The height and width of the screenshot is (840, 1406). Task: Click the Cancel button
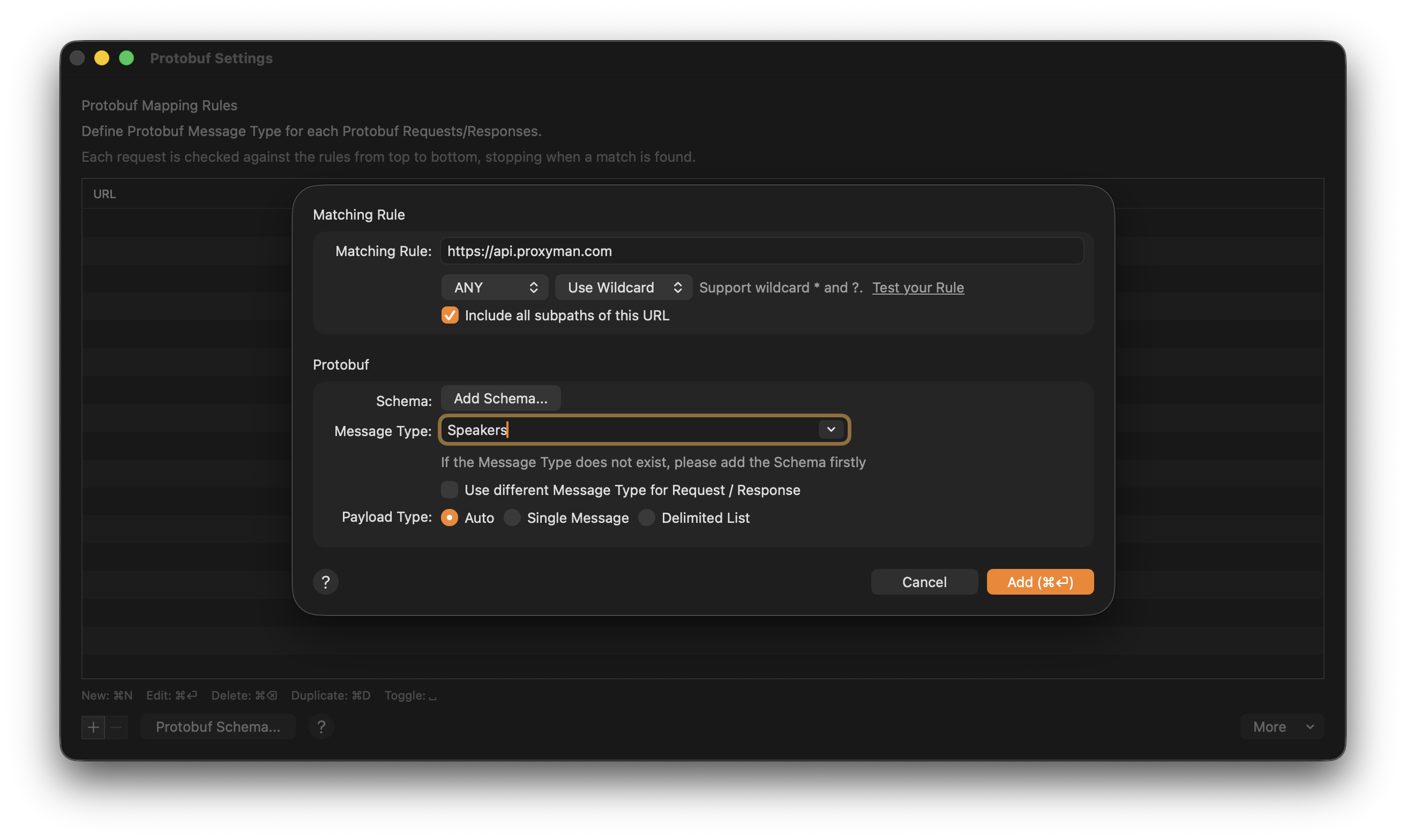(x=924, y=582)
